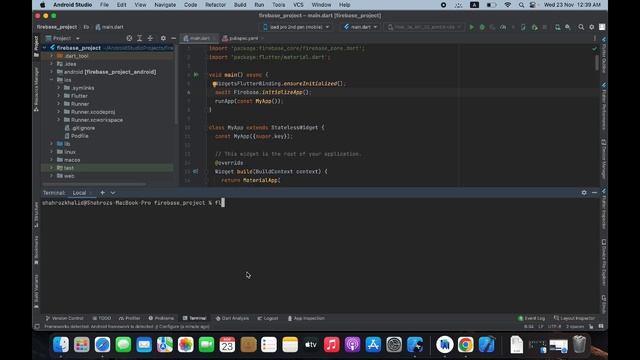Screen dimensions: 640x360
Task: Expand all in Project panel
Action: pyautogui.click(x=140, y=38)
